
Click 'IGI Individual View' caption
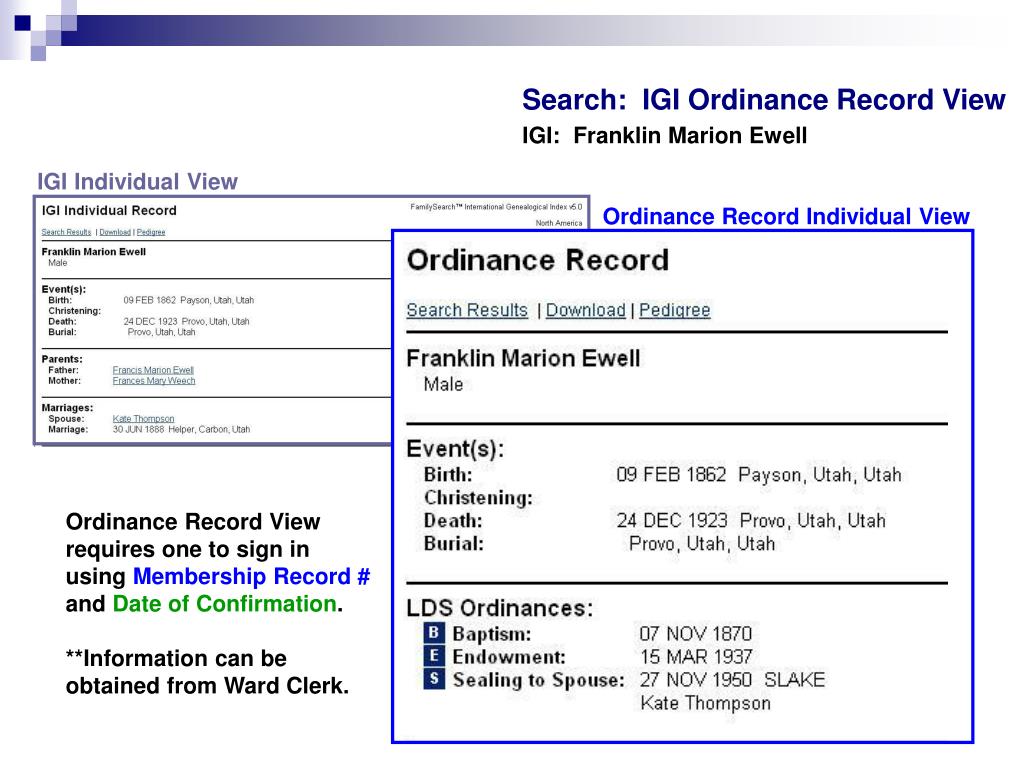[x=137, y=181]
